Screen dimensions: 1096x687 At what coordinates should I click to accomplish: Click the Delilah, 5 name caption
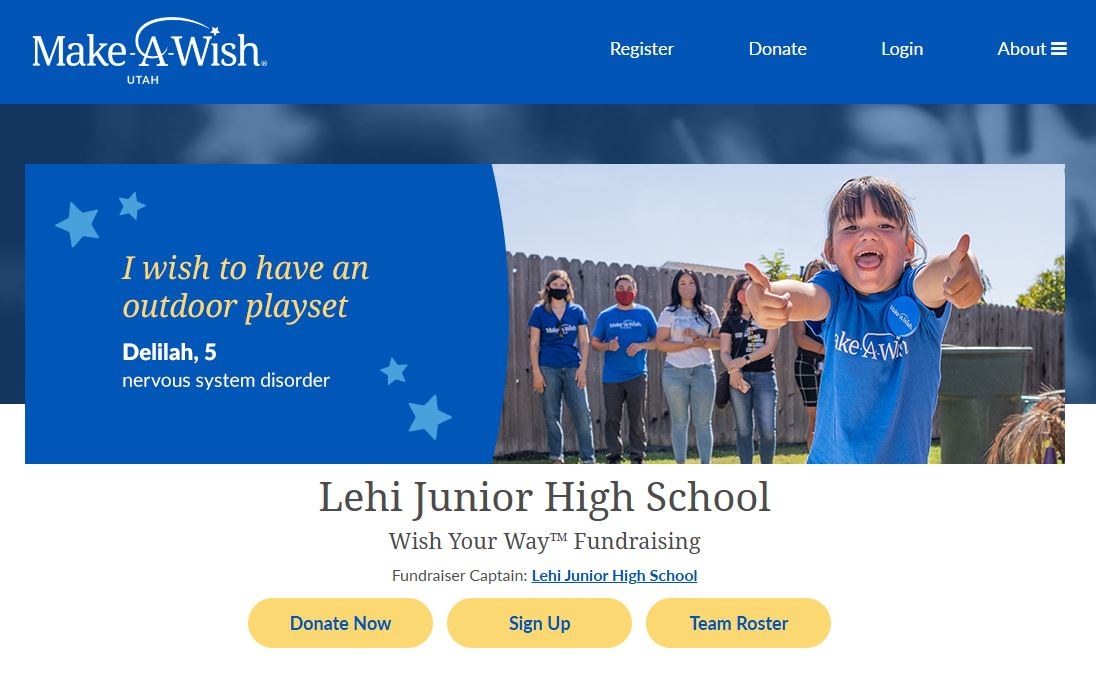[169, 352]
